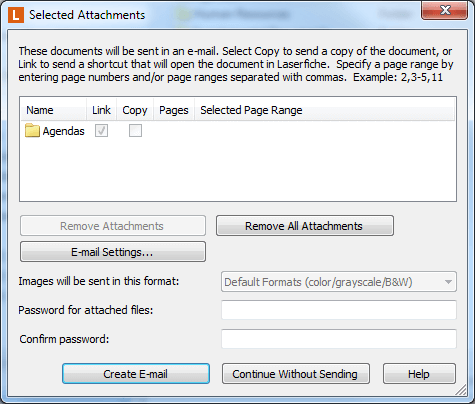Click the Link column header
The height and width of the screenshot is (404, 475).
pyautogui.click(x=101, y=110)
